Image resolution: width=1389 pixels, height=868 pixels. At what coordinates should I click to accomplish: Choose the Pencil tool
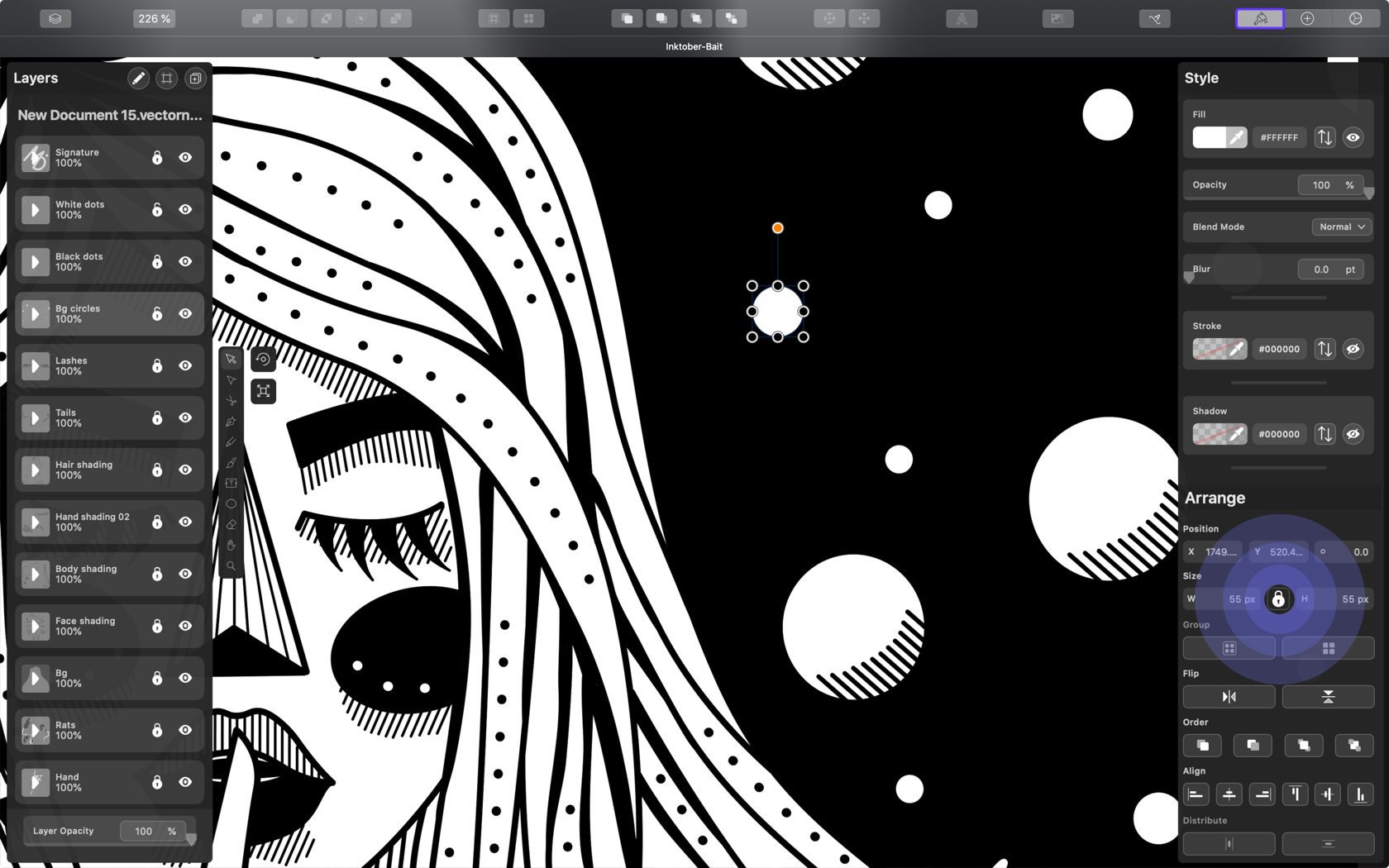(231, 442)
